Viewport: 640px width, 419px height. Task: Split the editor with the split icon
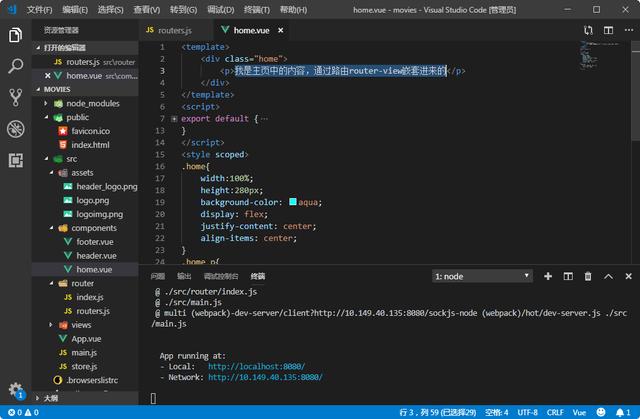coord(608,30)
